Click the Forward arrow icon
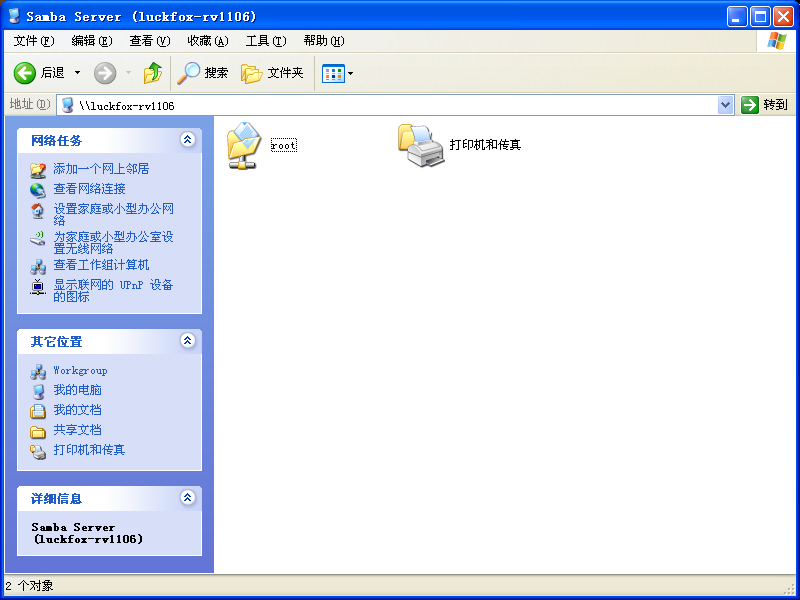Image resolution: width=800 pixels, height=600 pixels. (105, 73)
